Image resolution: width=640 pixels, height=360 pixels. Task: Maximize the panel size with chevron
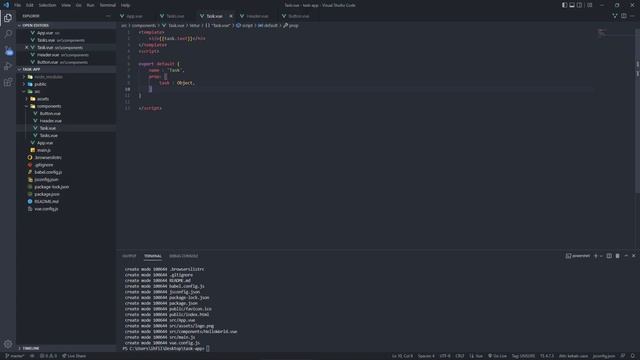point(626,256)
